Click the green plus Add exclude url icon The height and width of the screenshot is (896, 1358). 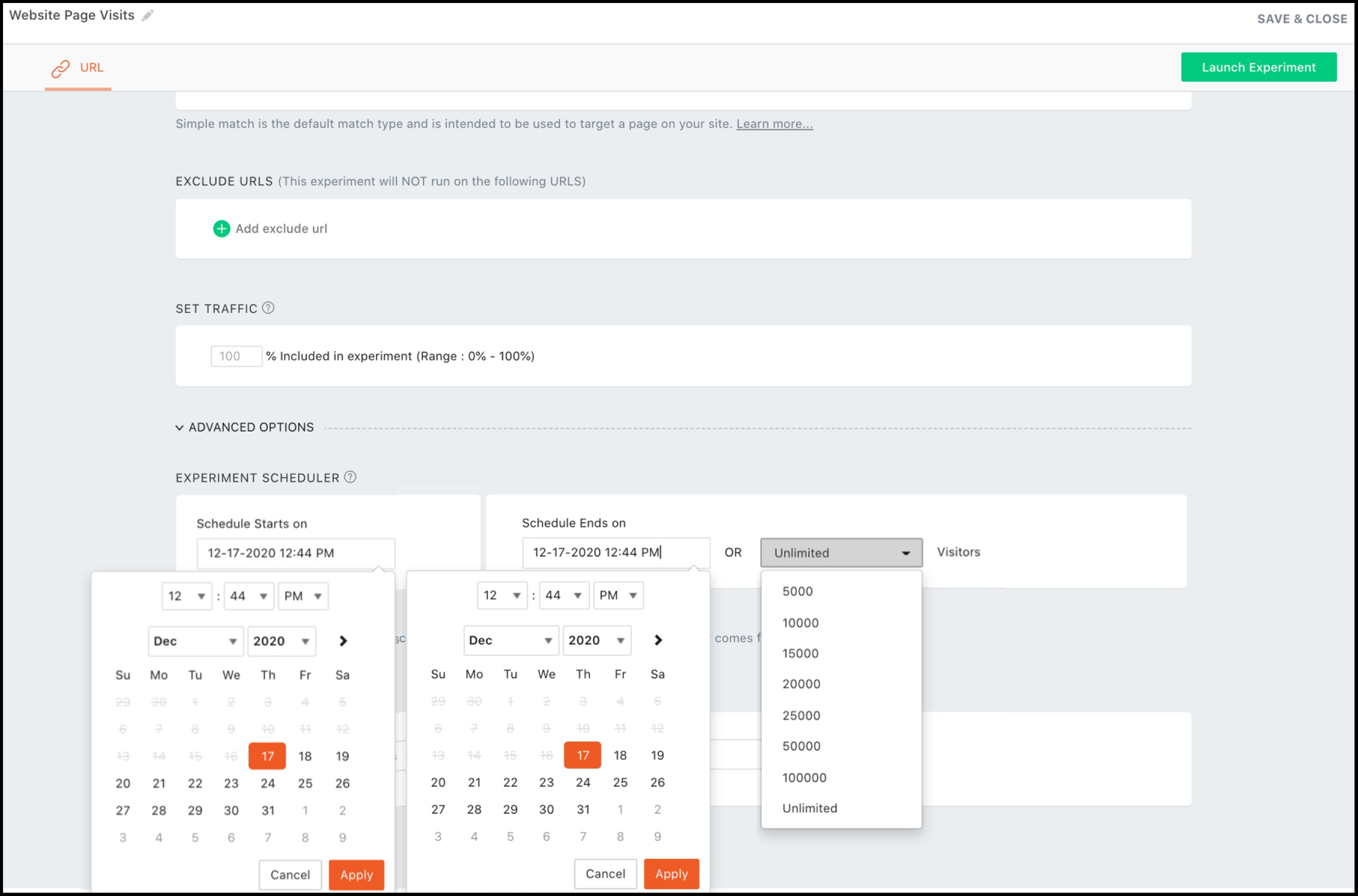click(221, 229)
